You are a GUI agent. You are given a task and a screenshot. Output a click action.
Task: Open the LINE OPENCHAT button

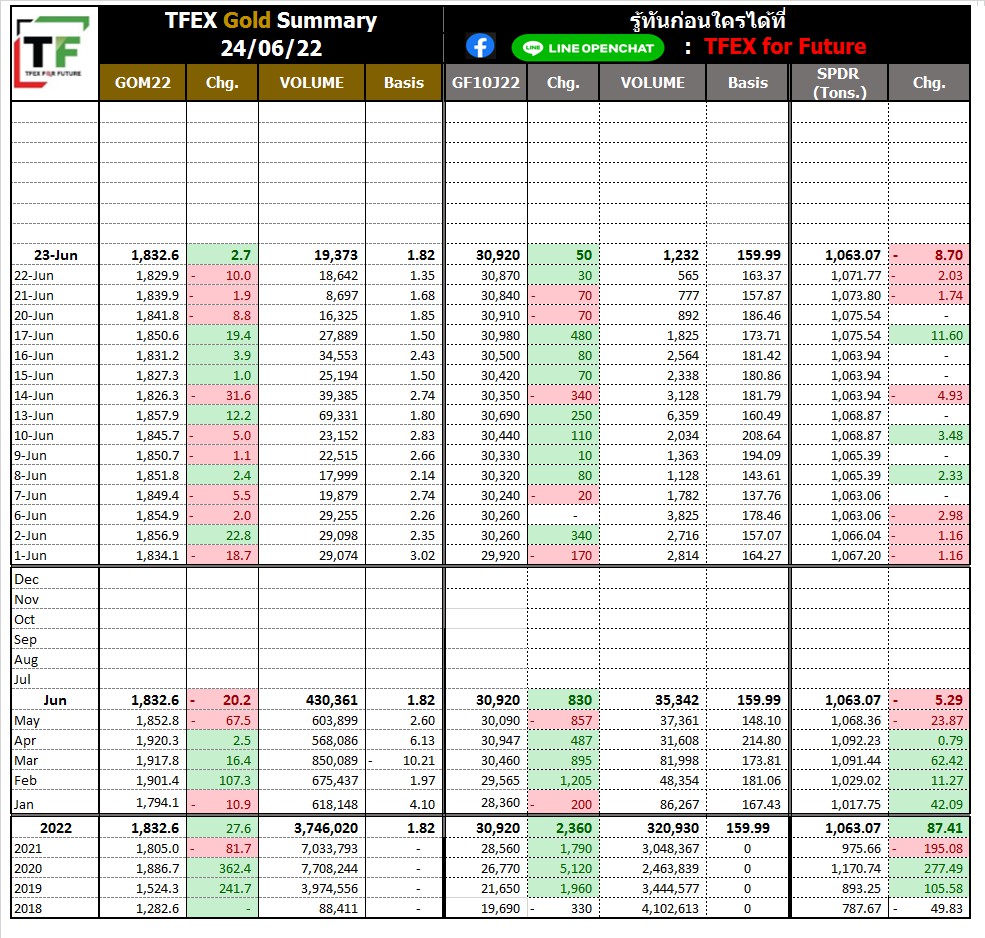[588, 48]
